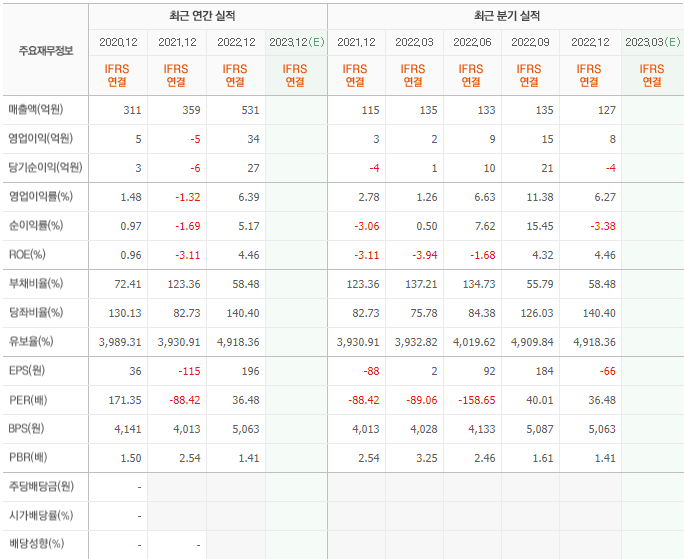
Task: Click the 영업이익률(%) row label
Action: click(x=41, y=197)
